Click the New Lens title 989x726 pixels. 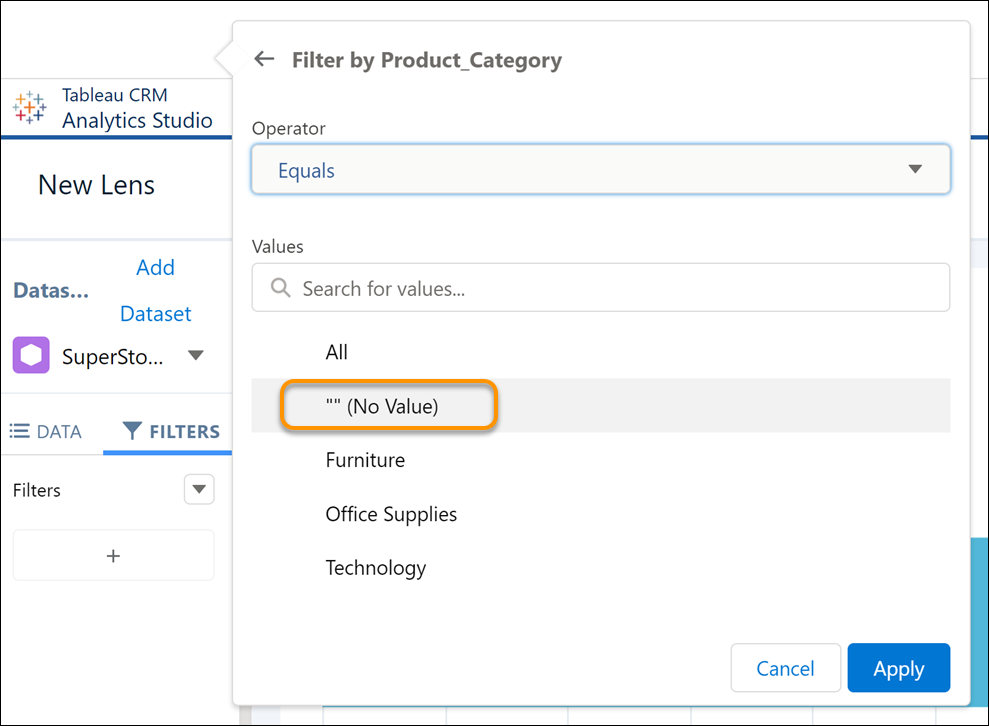[97, 185]
